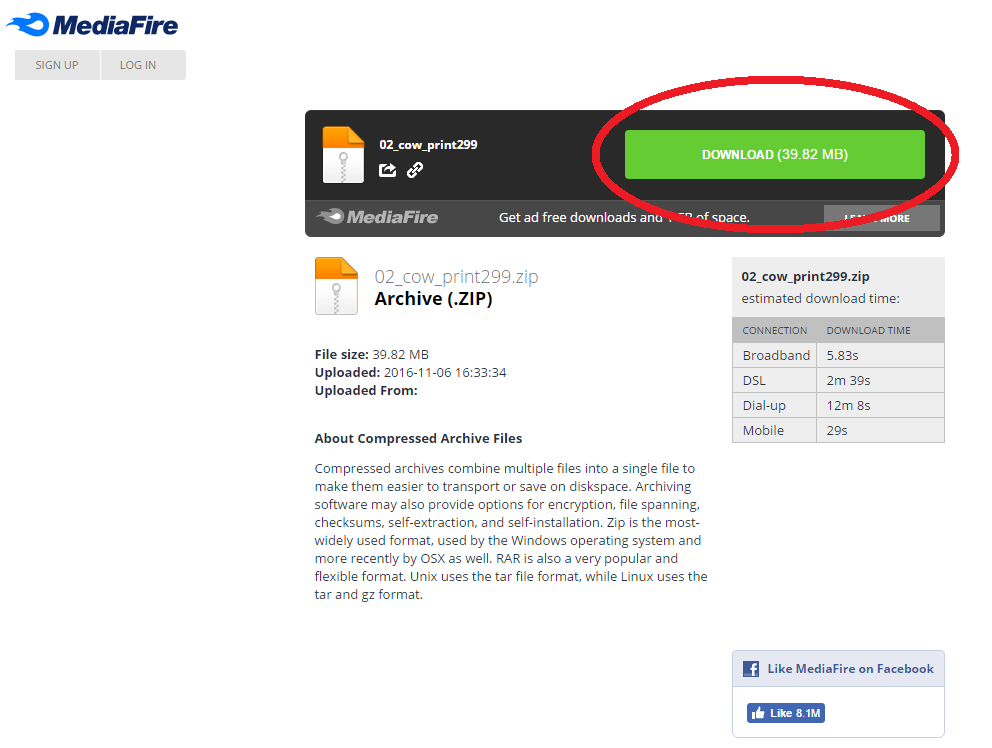This screenshot has height=748, width=992.
Task: Click the MediaFire logo at top left
Action: (92, 25)
